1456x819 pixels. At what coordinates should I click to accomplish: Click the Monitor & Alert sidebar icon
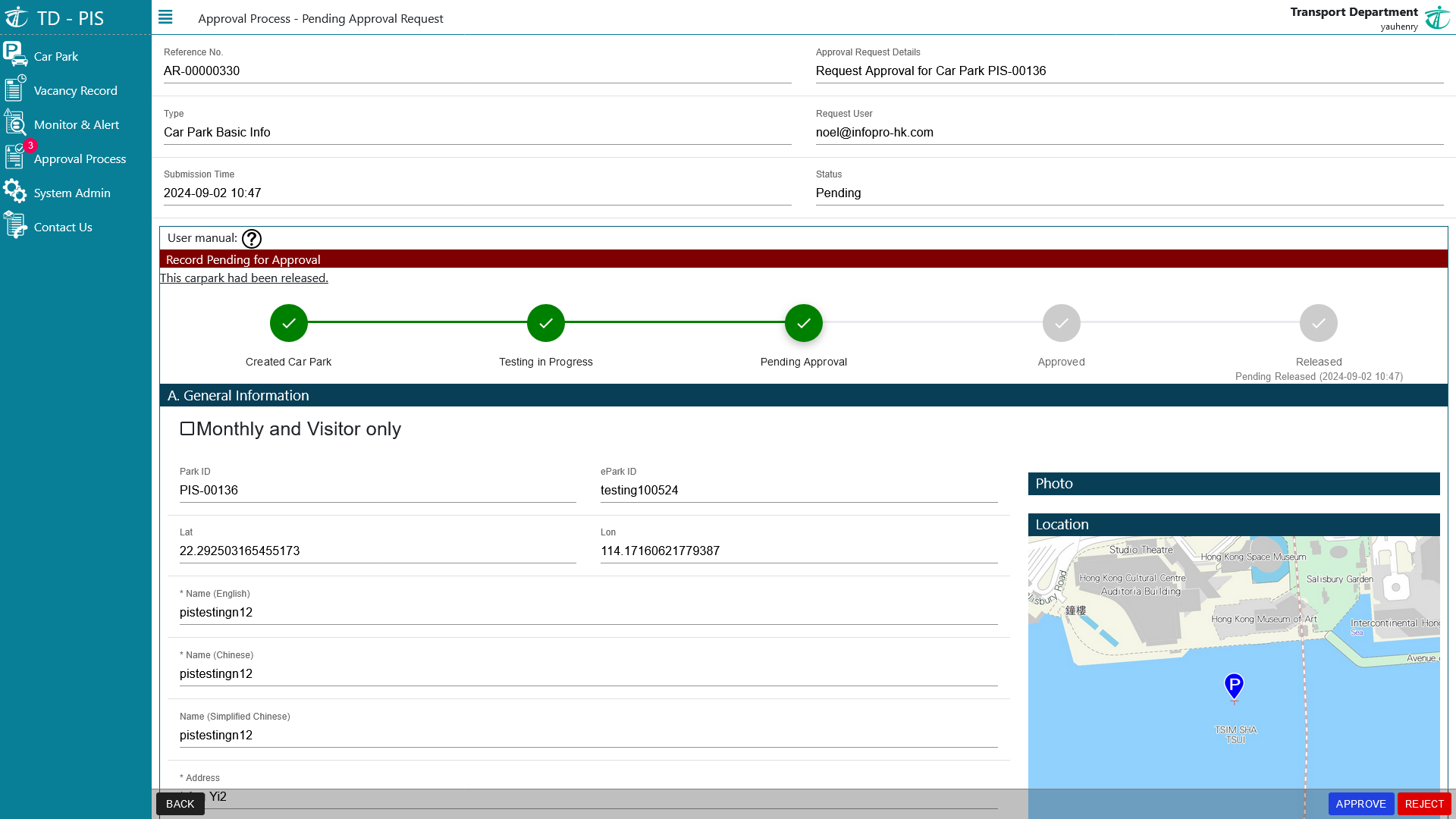pos(15,123)
